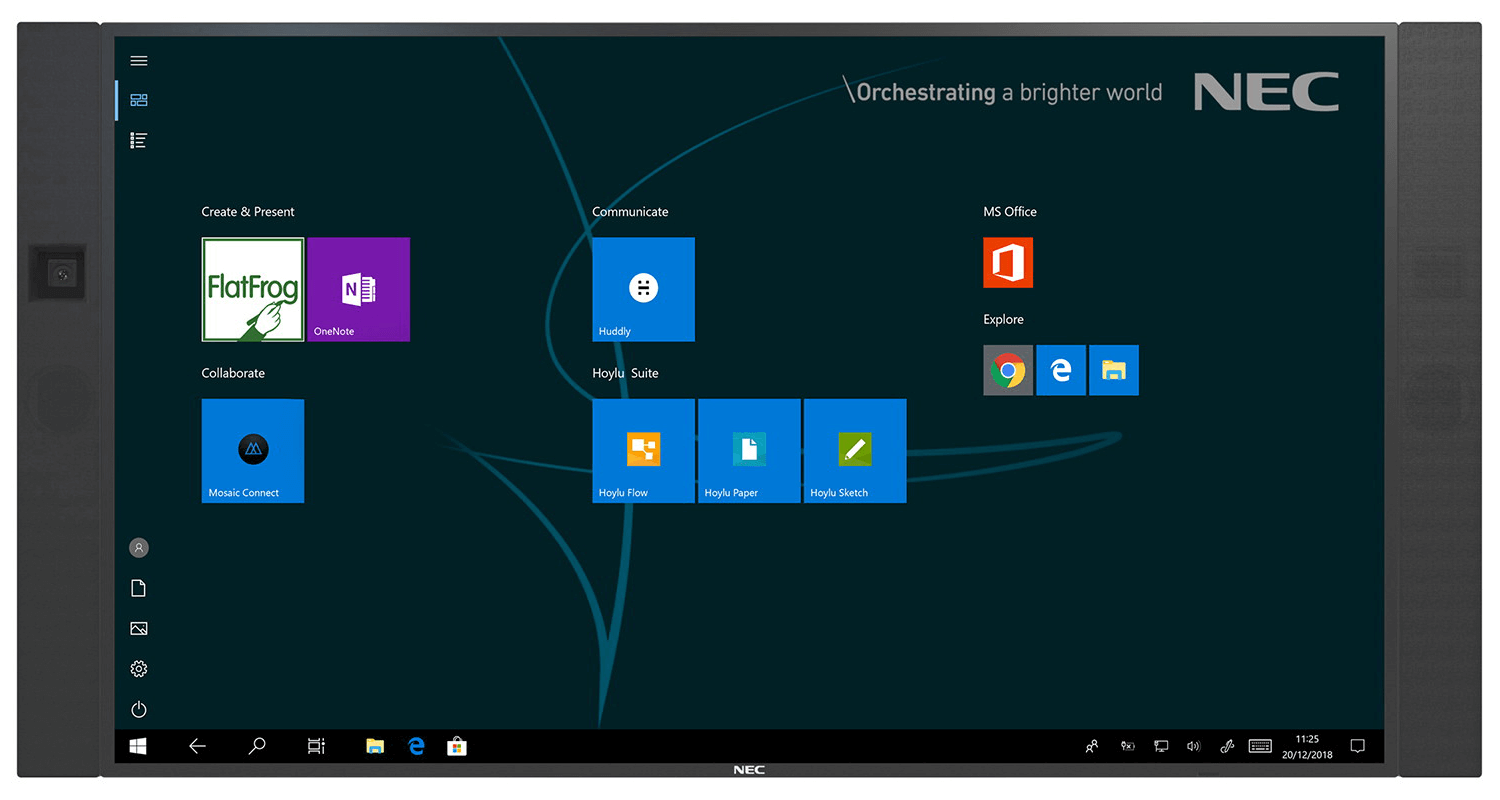
Task: Show the touch keyboard
Action: click(1260, 746)
